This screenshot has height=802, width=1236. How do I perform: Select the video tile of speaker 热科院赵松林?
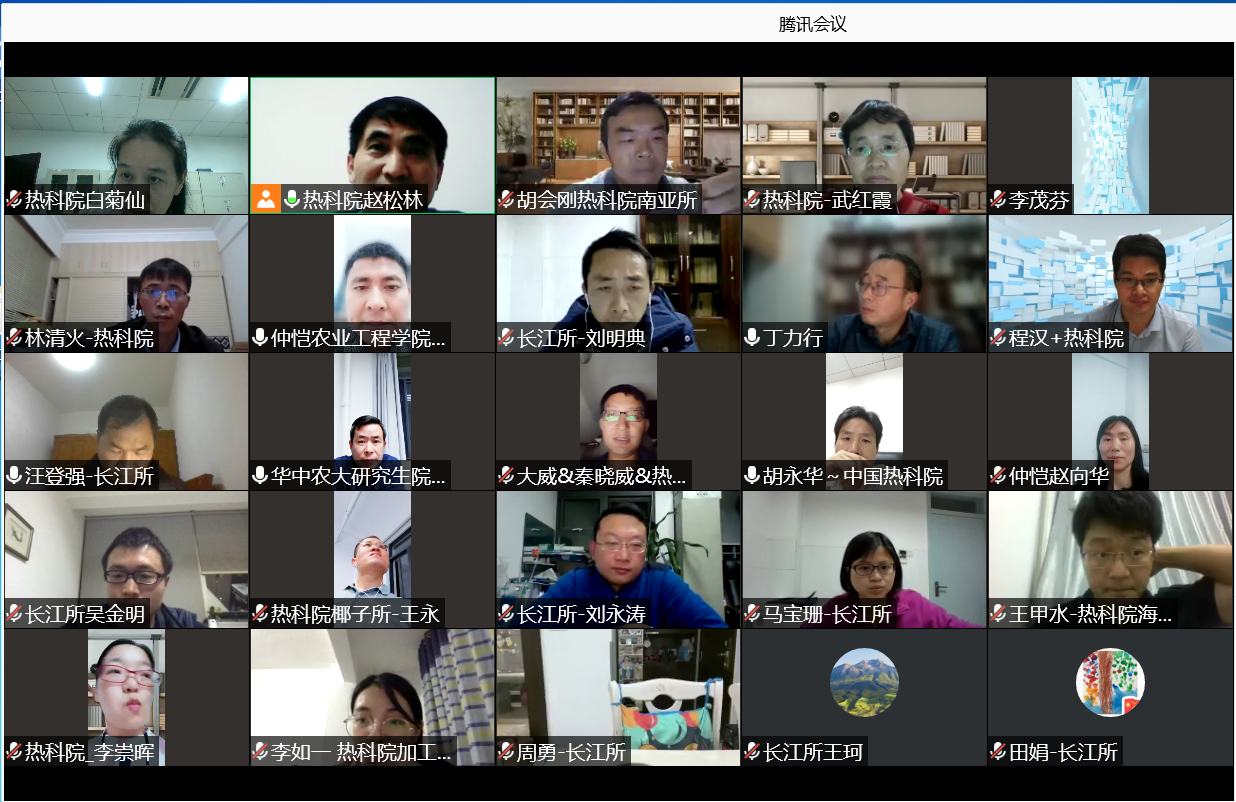[372, 145]
